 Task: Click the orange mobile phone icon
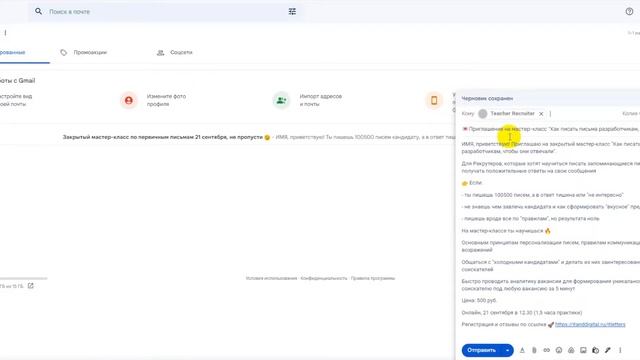click(x=434, y=100)
